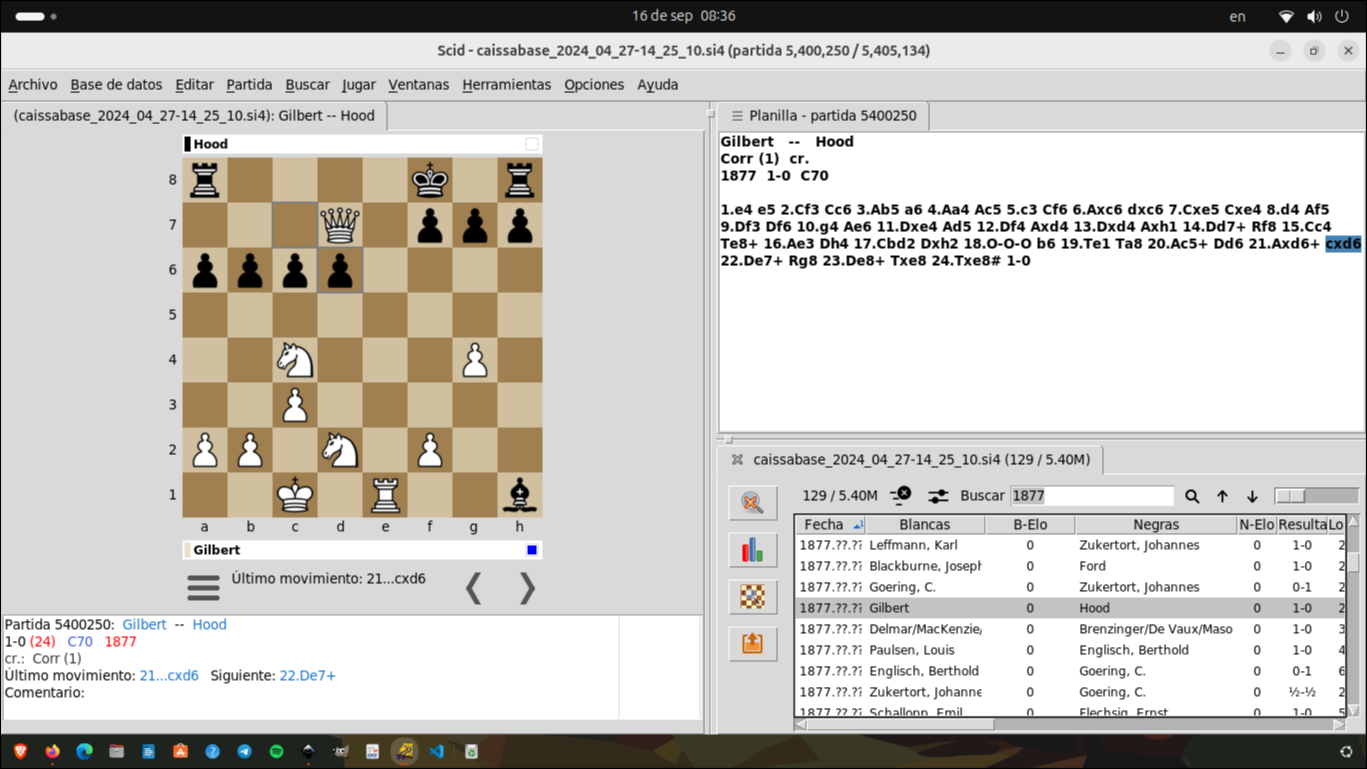Open the Buscar menu in menu bar

(307, 85)
